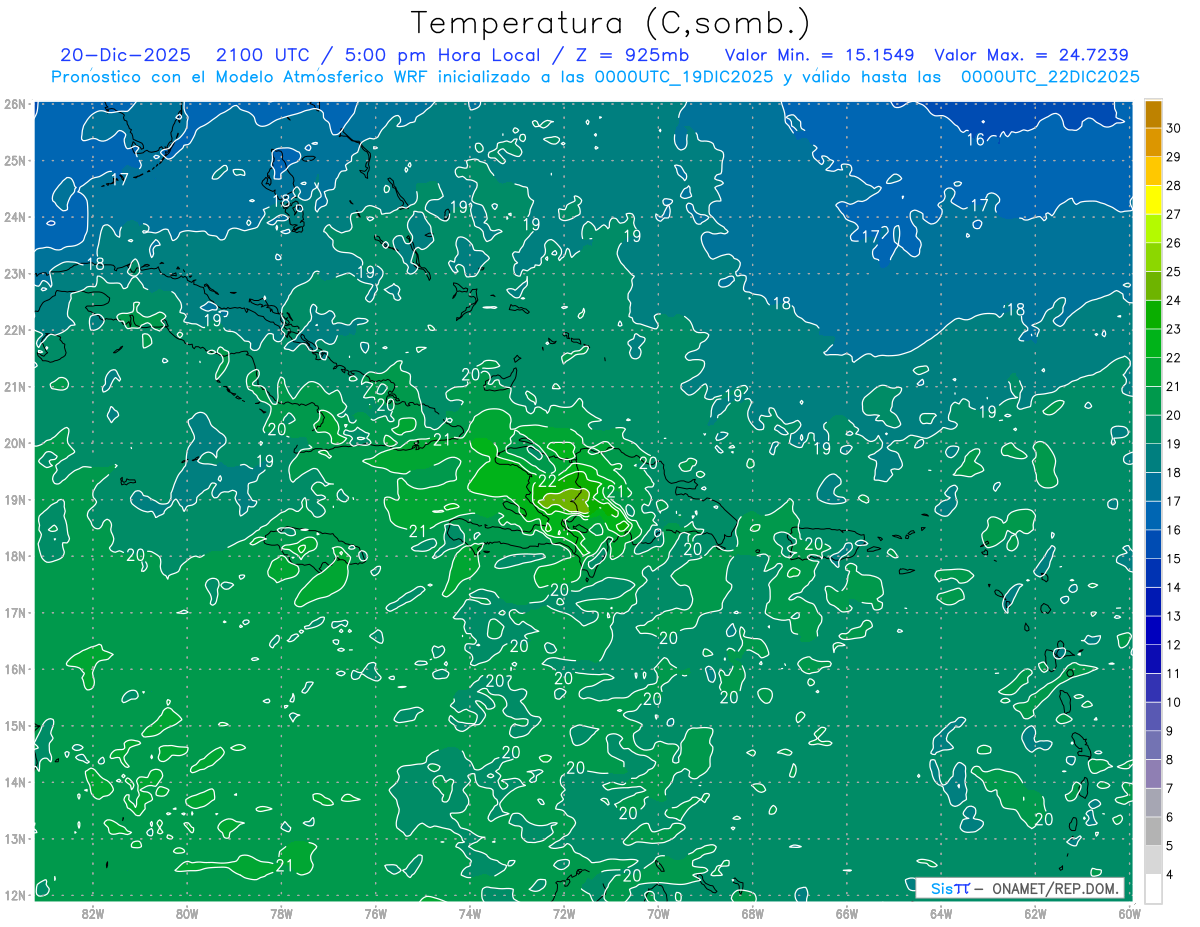Click latitude axis label '21N'

point(15,386)
